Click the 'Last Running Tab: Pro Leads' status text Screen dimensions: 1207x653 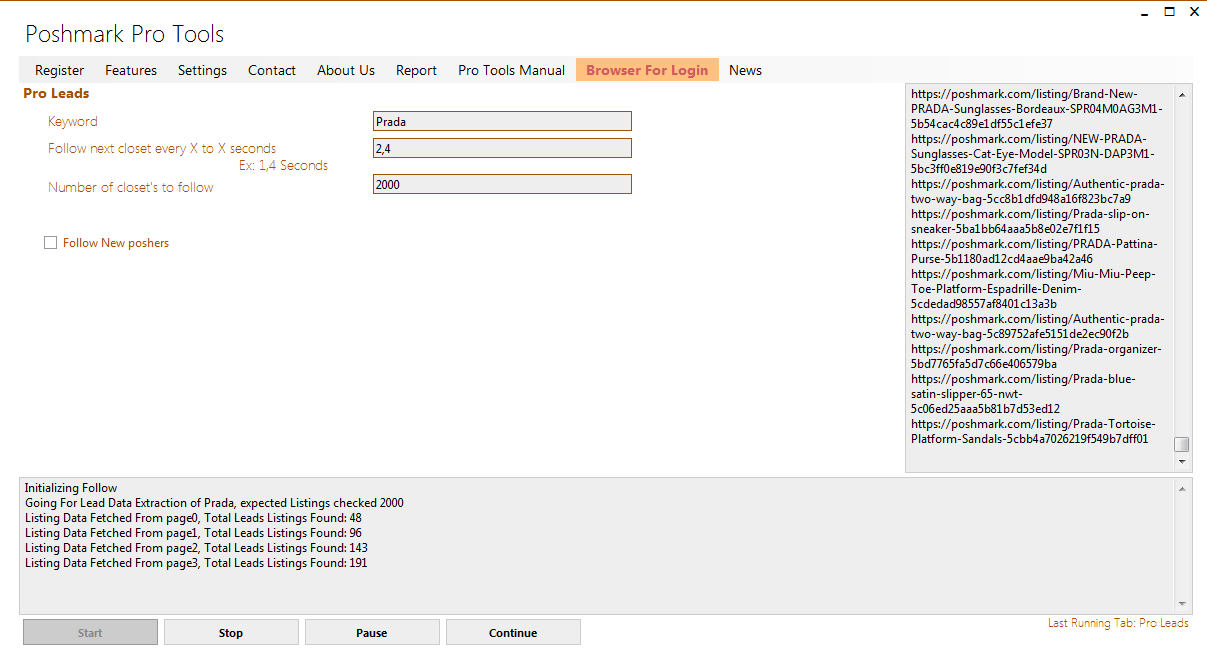point(1118,623)
